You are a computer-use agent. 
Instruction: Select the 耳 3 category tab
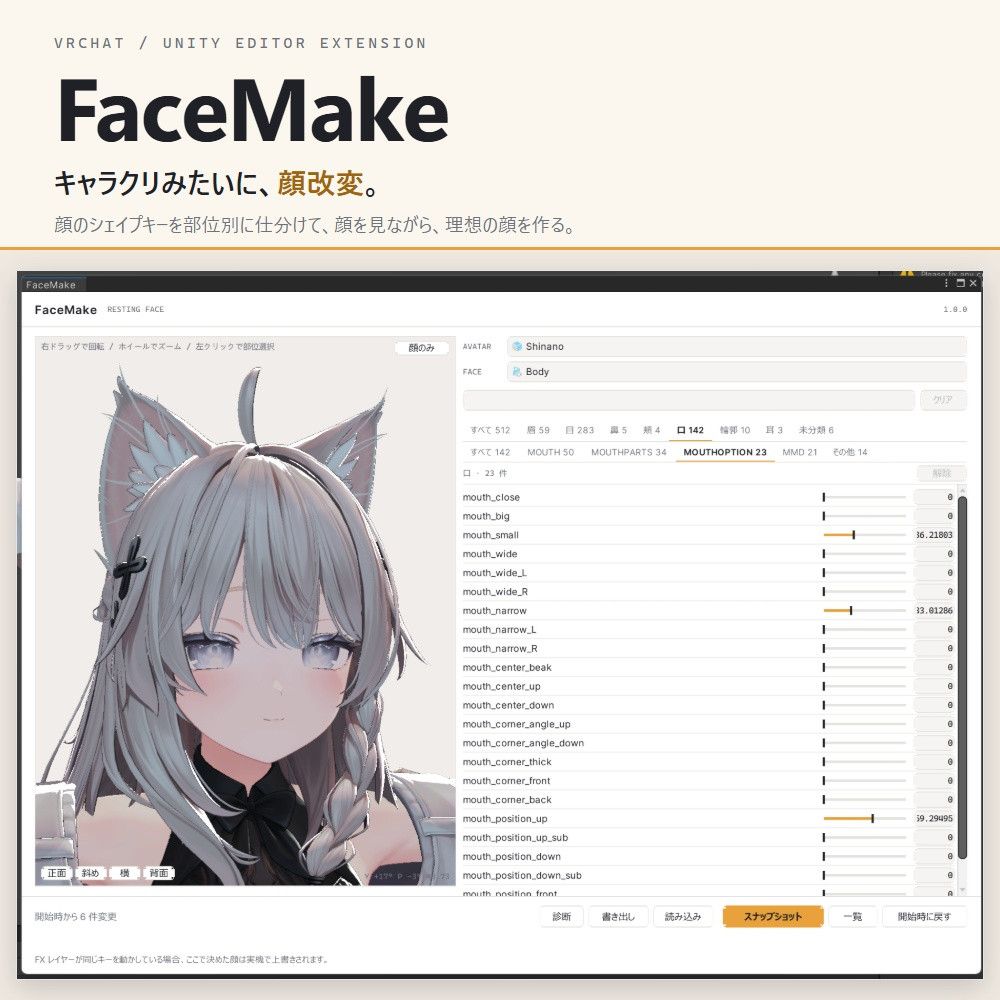coord(774,430)
